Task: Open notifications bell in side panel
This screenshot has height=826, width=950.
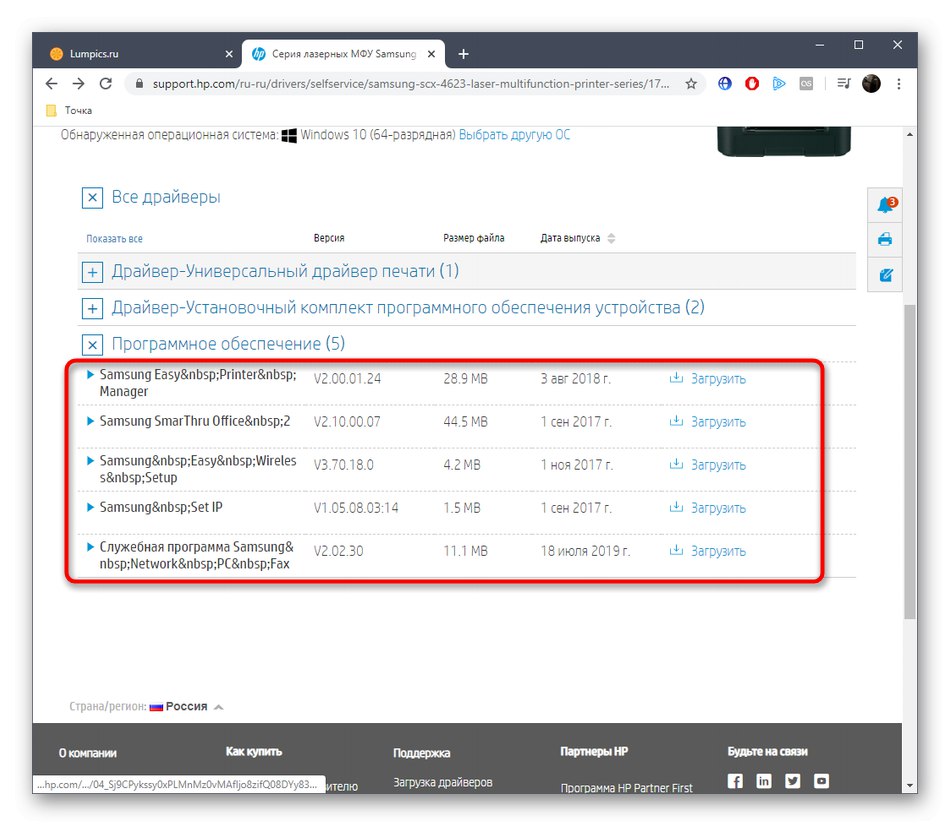Action: 886,205
